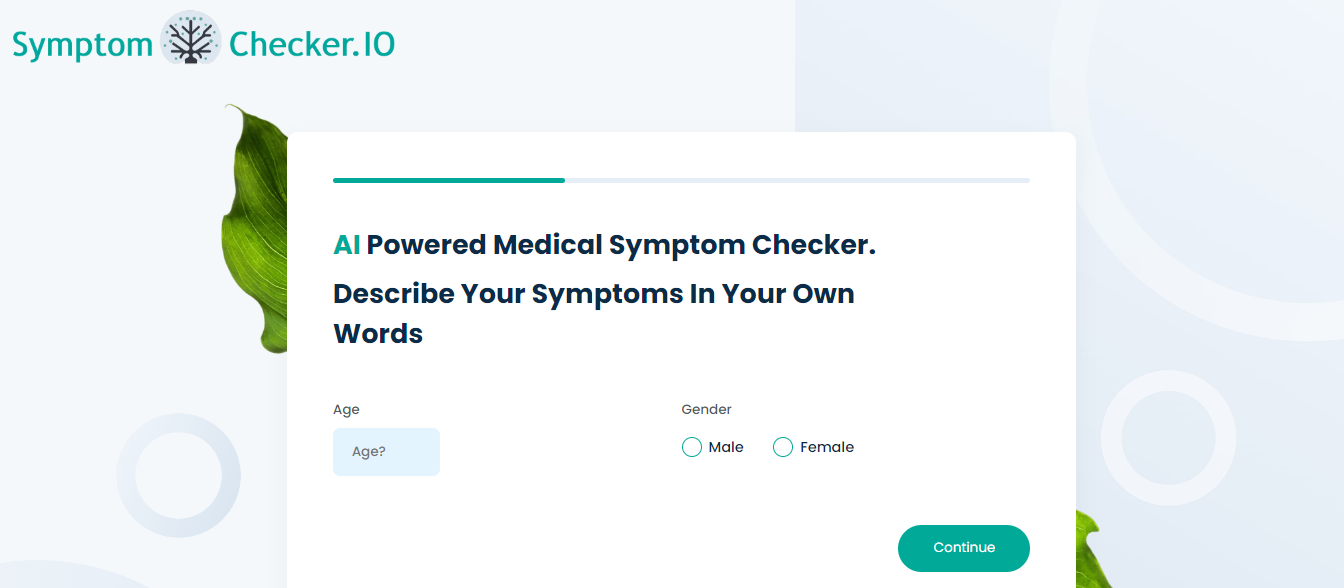This screenshot has height=588, width=1344.
Task: Click the Female radio circle
Action: [783, 447]
